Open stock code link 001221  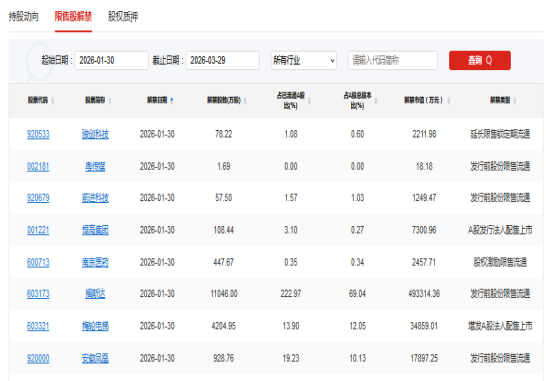(38, 230)
